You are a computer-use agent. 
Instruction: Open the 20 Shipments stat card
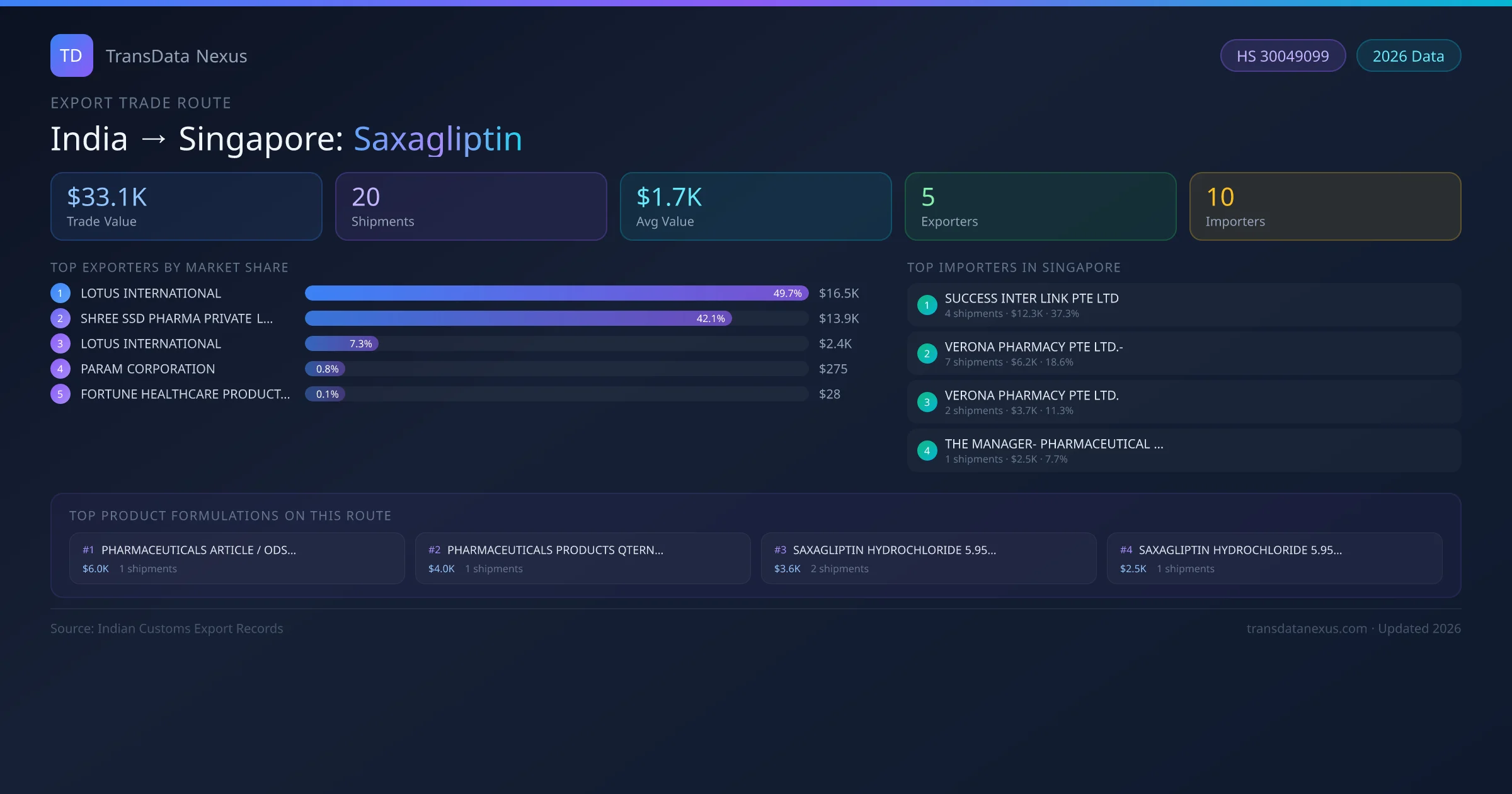pyautogui.click(x=471, y=206)
